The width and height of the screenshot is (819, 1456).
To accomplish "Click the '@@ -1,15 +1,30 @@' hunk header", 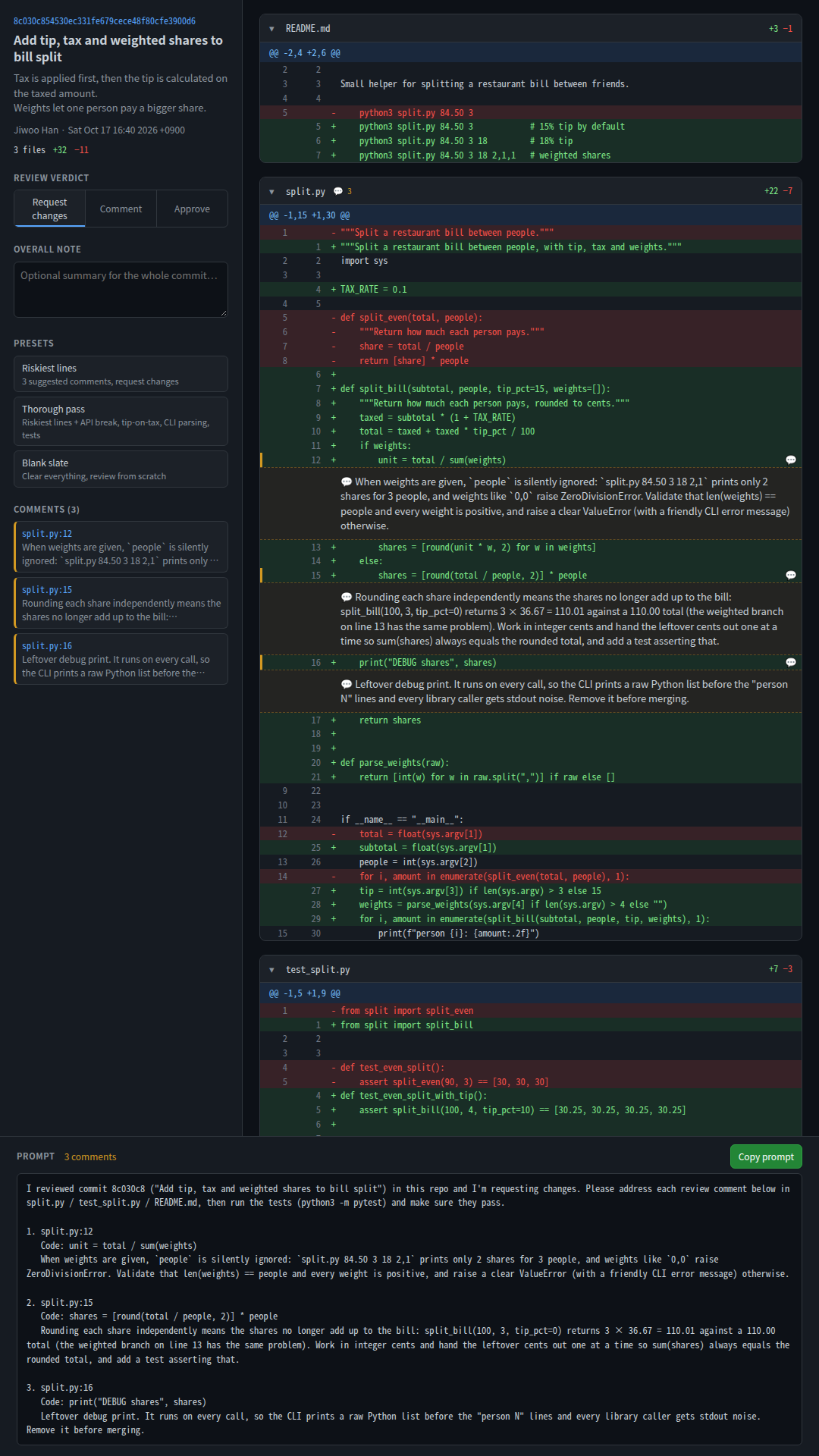I will point(531,215).
